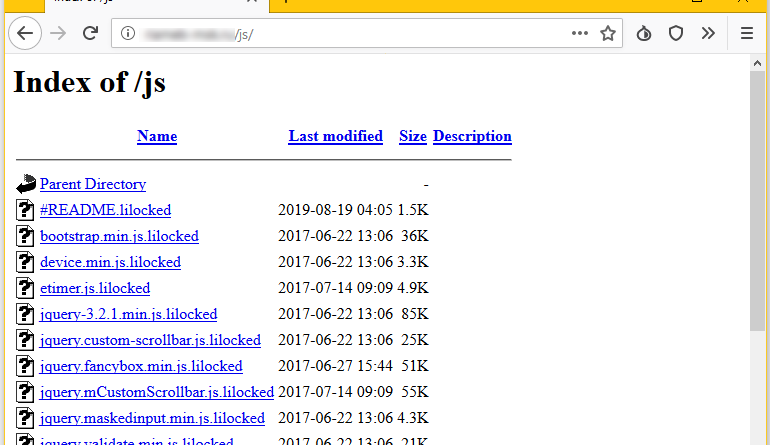Image resolution: width=770 pixels, height=445 pixels.
Task: Expand more tools overflow chevron
Action: 708,33
